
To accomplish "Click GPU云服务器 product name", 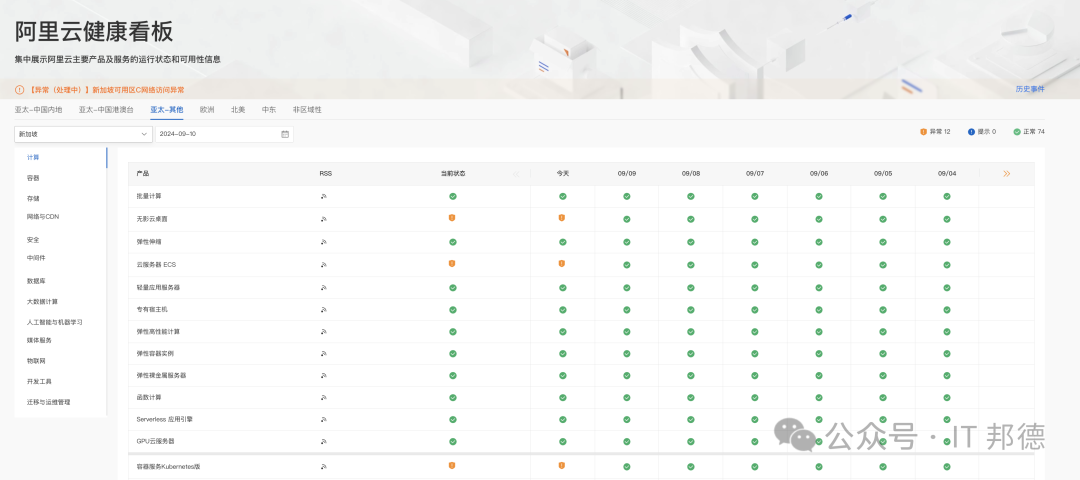I will 155,441.
